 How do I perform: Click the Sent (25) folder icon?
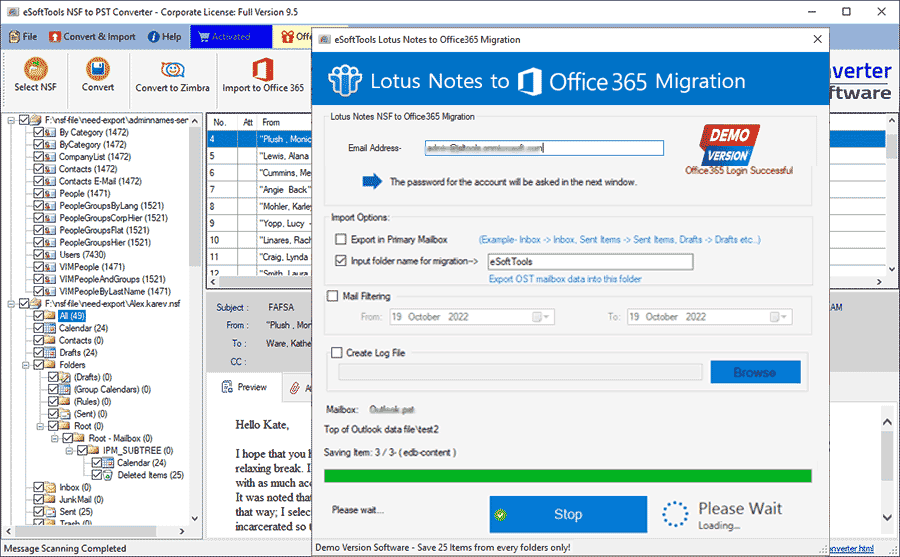tap(51, 512)
